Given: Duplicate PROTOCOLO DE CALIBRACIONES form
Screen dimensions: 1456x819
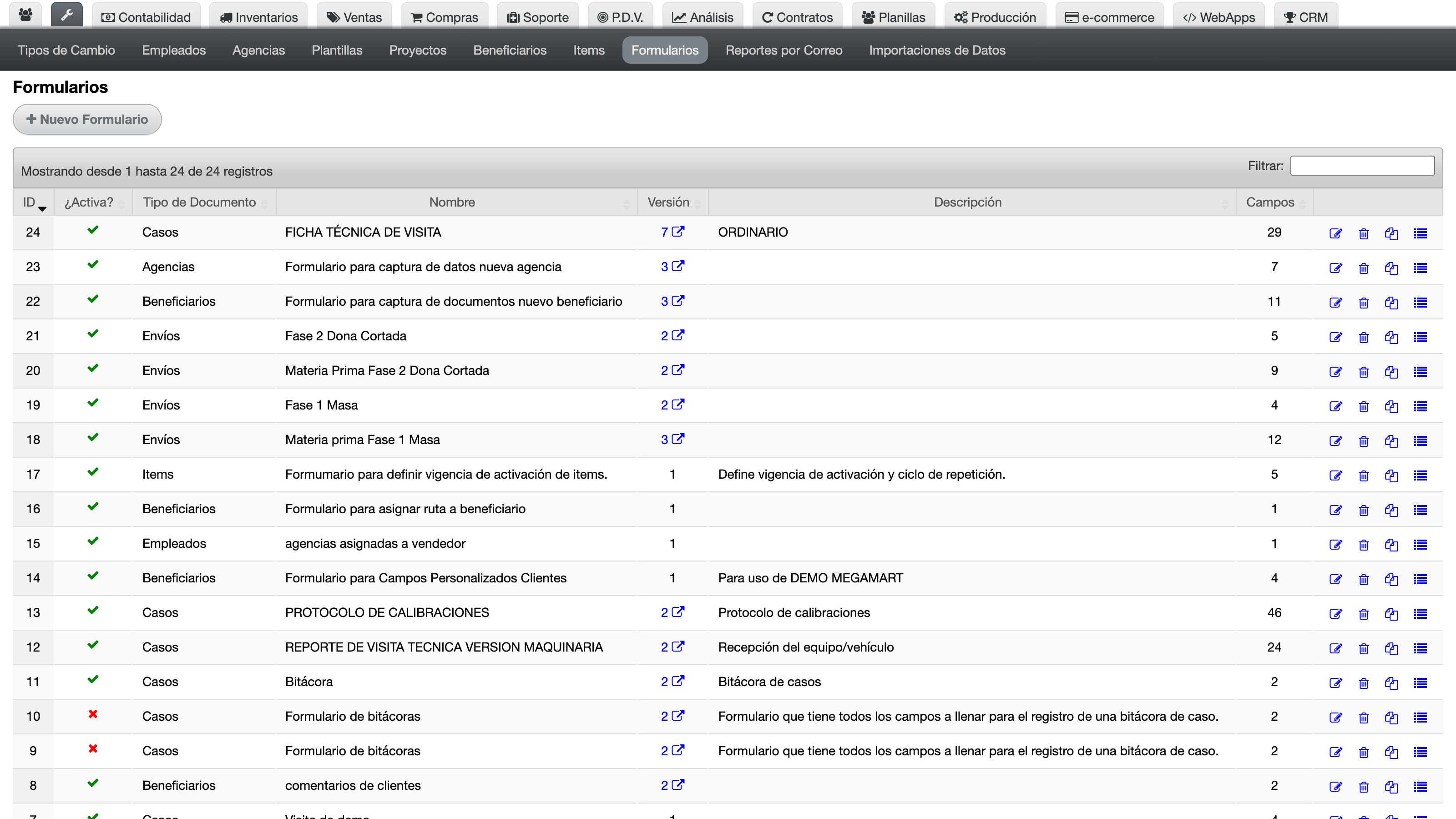Looking at the screenshot, I should pos(1391,614).
